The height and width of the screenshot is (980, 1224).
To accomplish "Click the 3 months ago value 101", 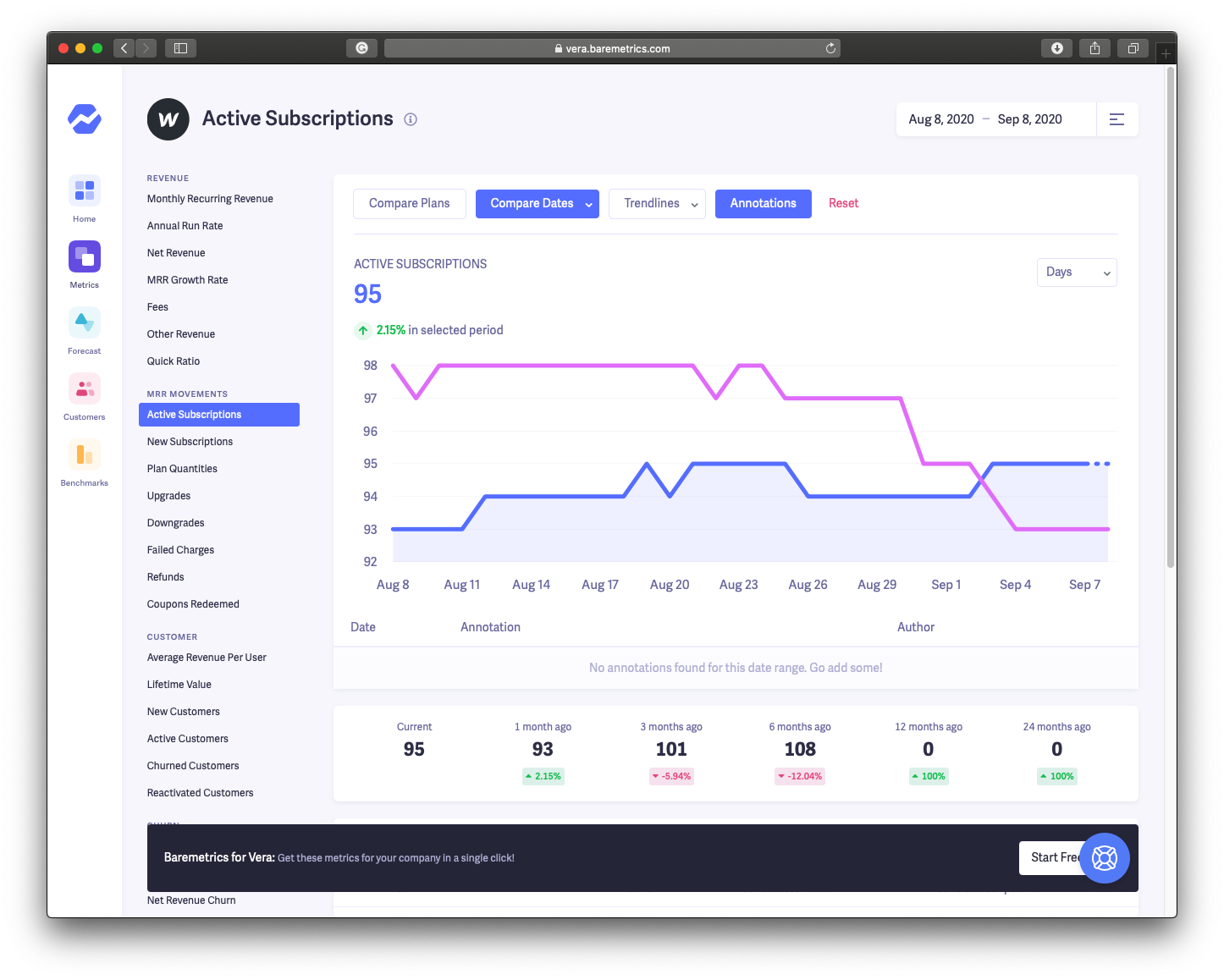I will [x=671, y=750].
